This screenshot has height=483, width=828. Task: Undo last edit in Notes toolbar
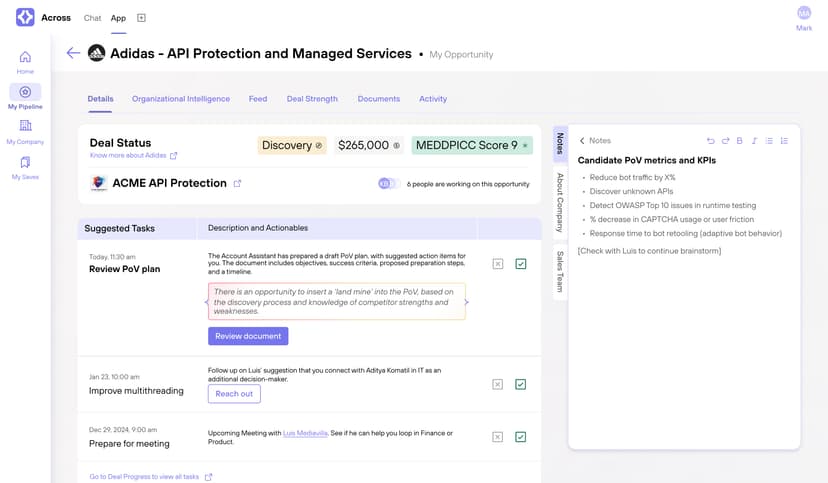(711, 141)
